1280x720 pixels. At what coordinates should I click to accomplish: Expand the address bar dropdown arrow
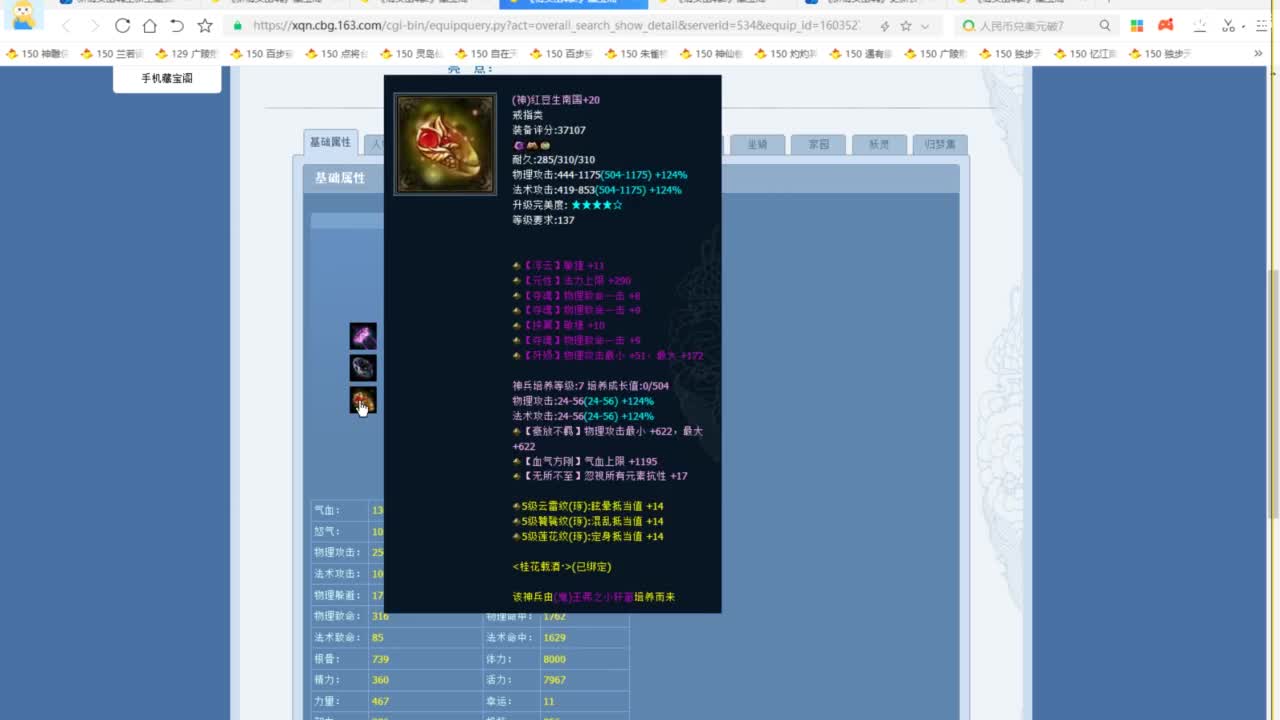[x=925, y=26]
